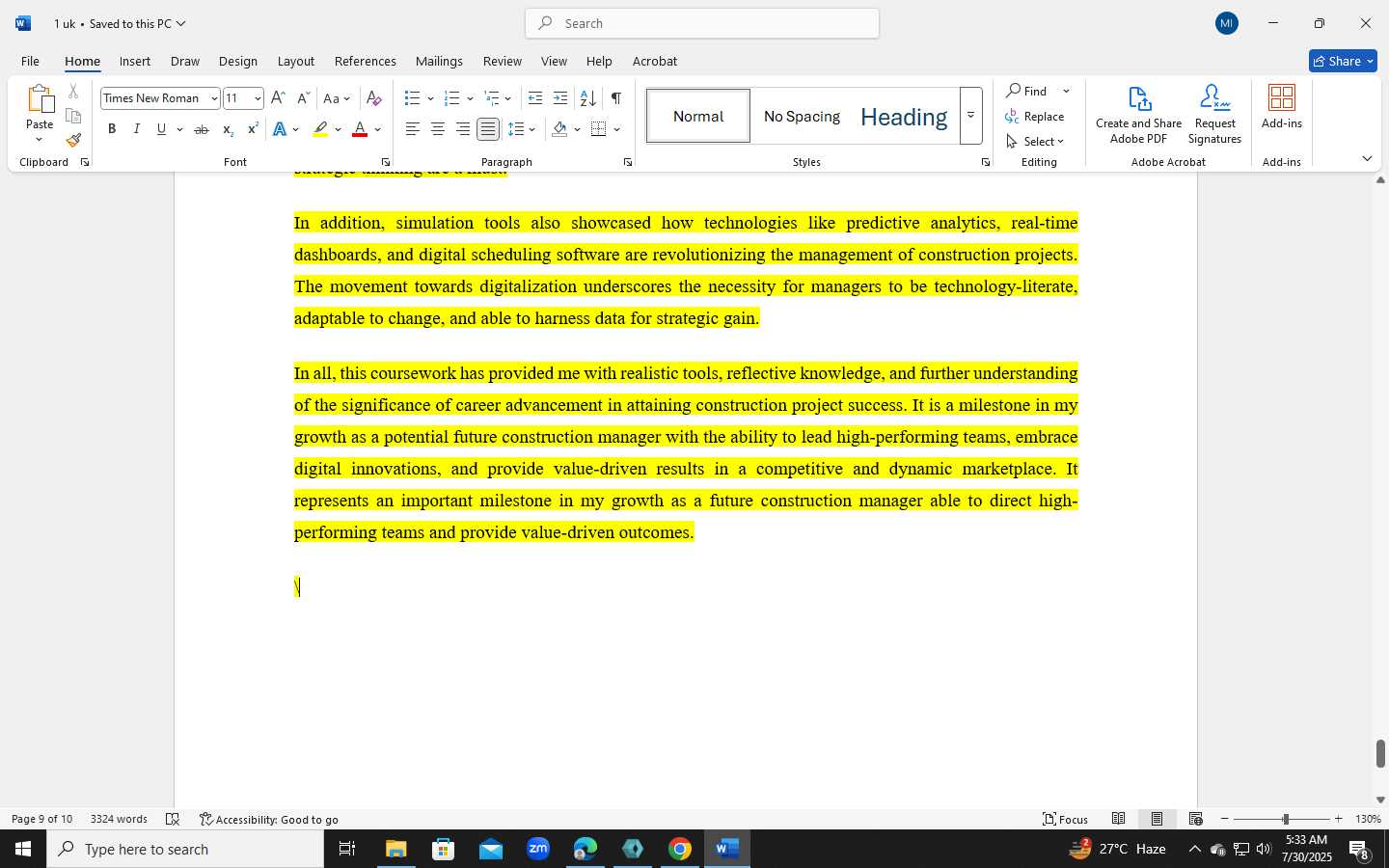Open Bullets list dropdown arrow

tap(430, 98)
